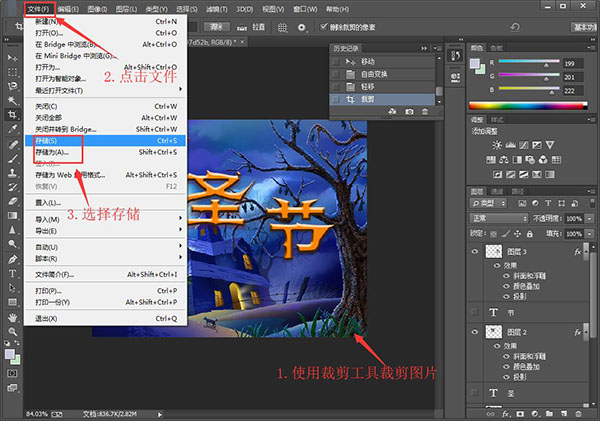Select the Lasso tool

pyautogui.click(x=12, y=86)
